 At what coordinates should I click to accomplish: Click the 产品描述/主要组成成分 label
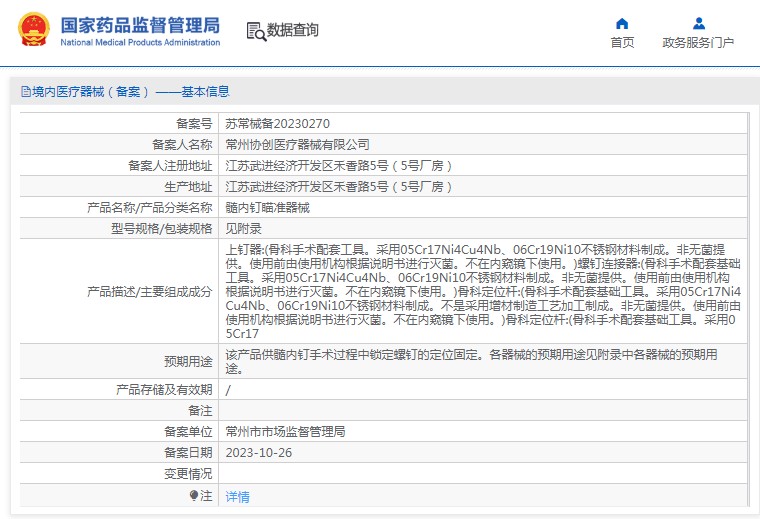150,292
